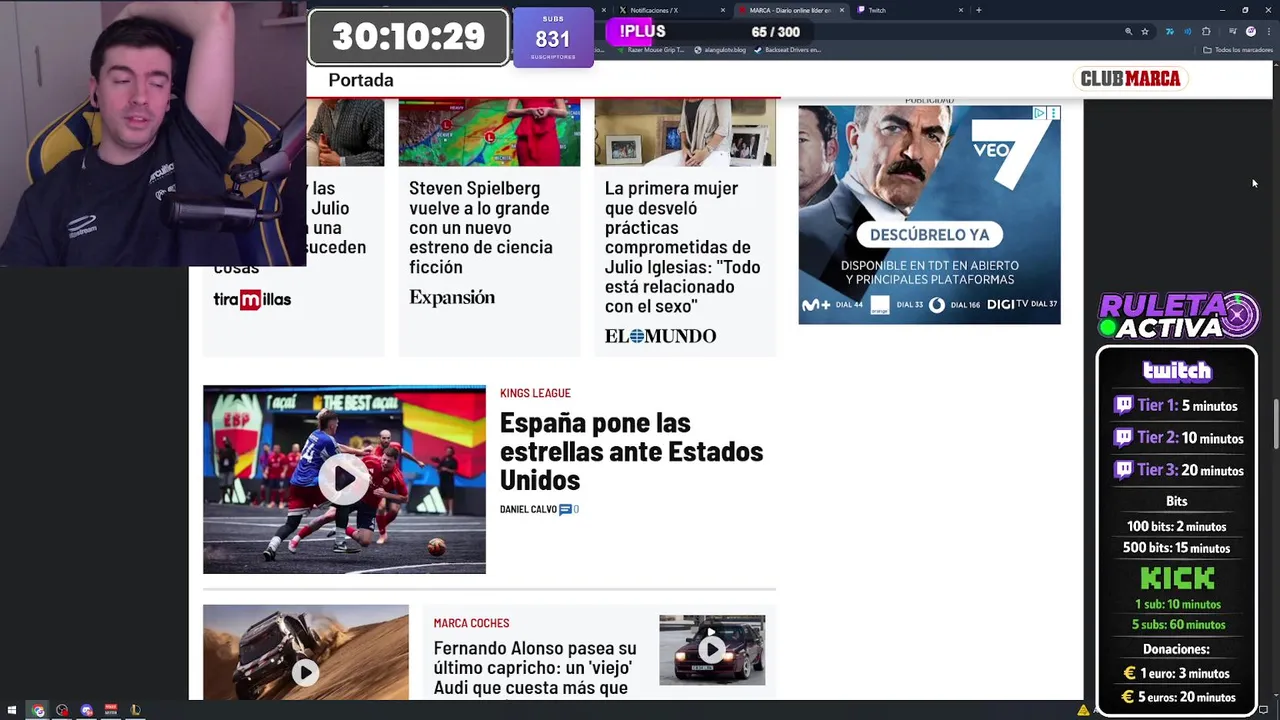The height and width of the screenshot is (720, 1280).
Task: Open Chrome from the taskbar
Action: [x=38, y=710]
